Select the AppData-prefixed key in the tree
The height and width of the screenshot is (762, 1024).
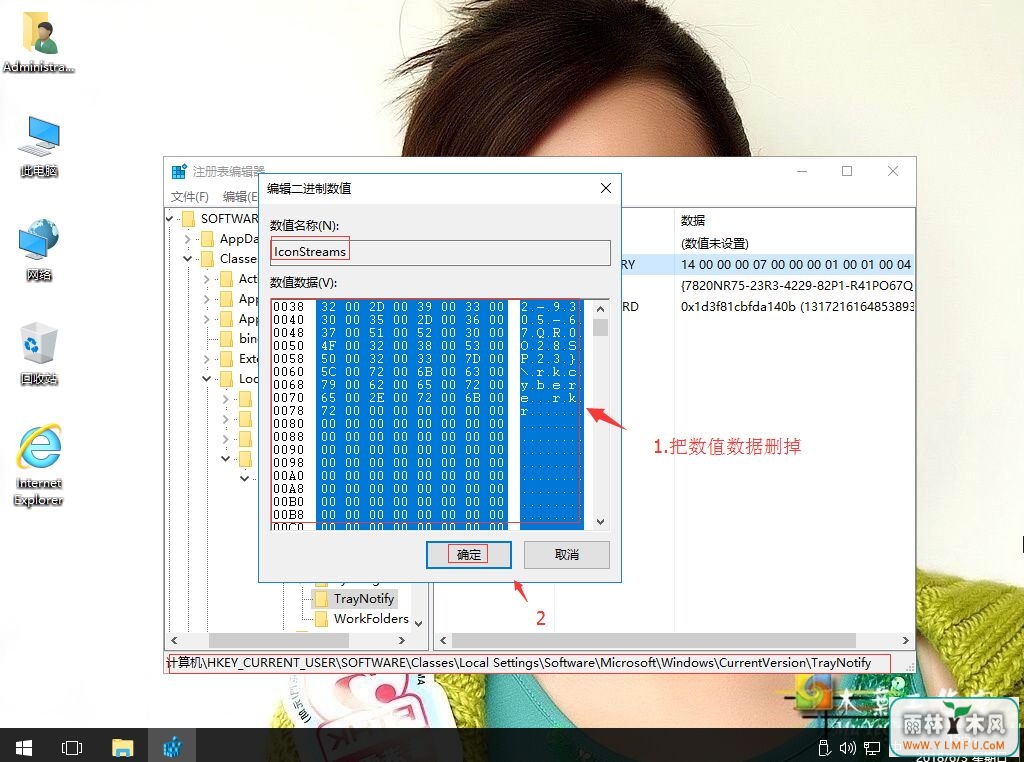click(238, 238)
